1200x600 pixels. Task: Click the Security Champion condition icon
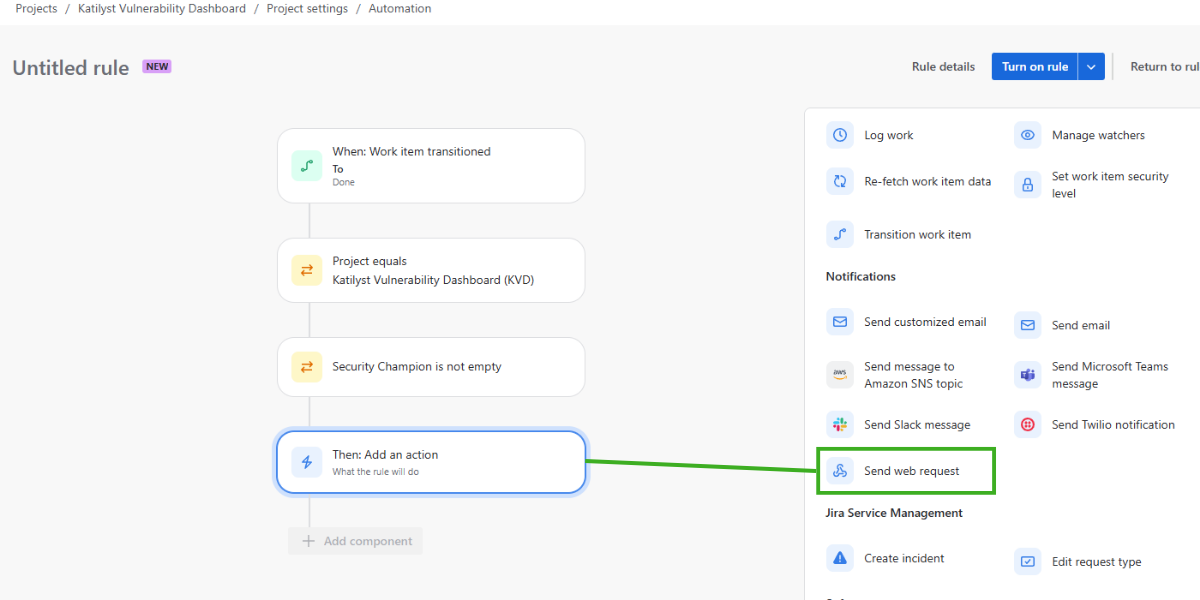point(307,366)
